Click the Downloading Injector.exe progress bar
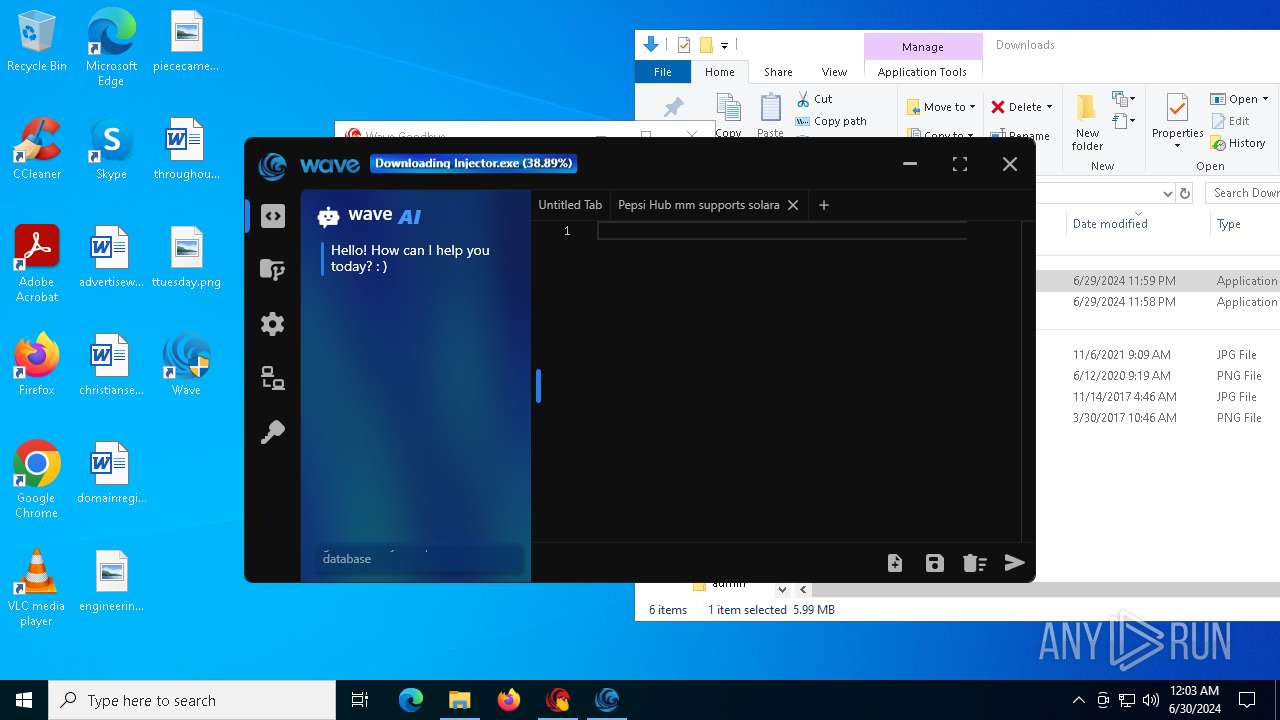 click(474, 163)
